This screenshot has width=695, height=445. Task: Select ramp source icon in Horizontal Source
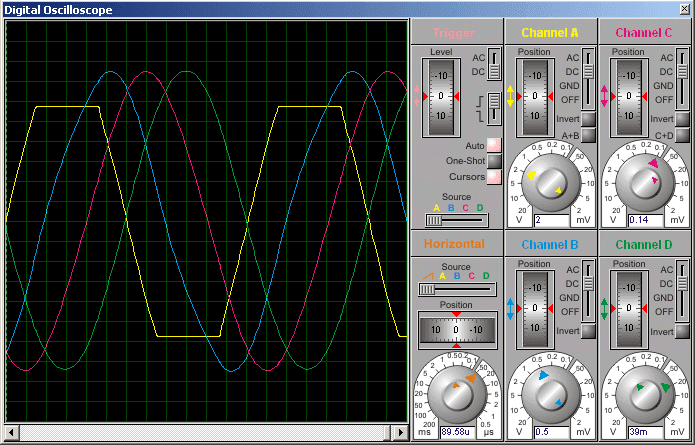pyautogui.click(x=428, y=276)
